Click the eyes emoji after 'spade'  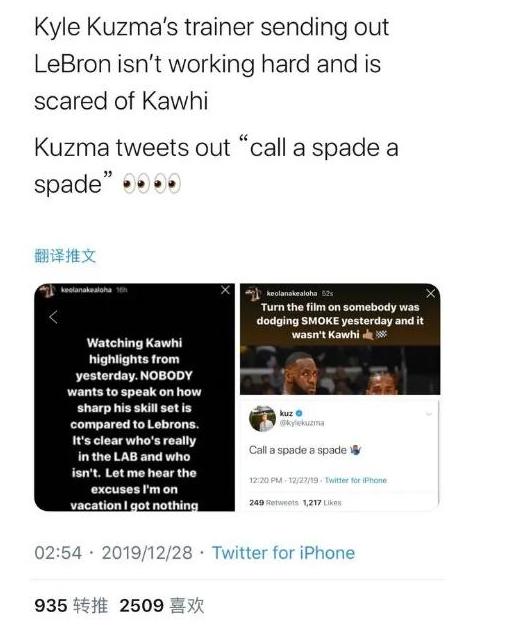pyautogui.click(x=152, y=184)
